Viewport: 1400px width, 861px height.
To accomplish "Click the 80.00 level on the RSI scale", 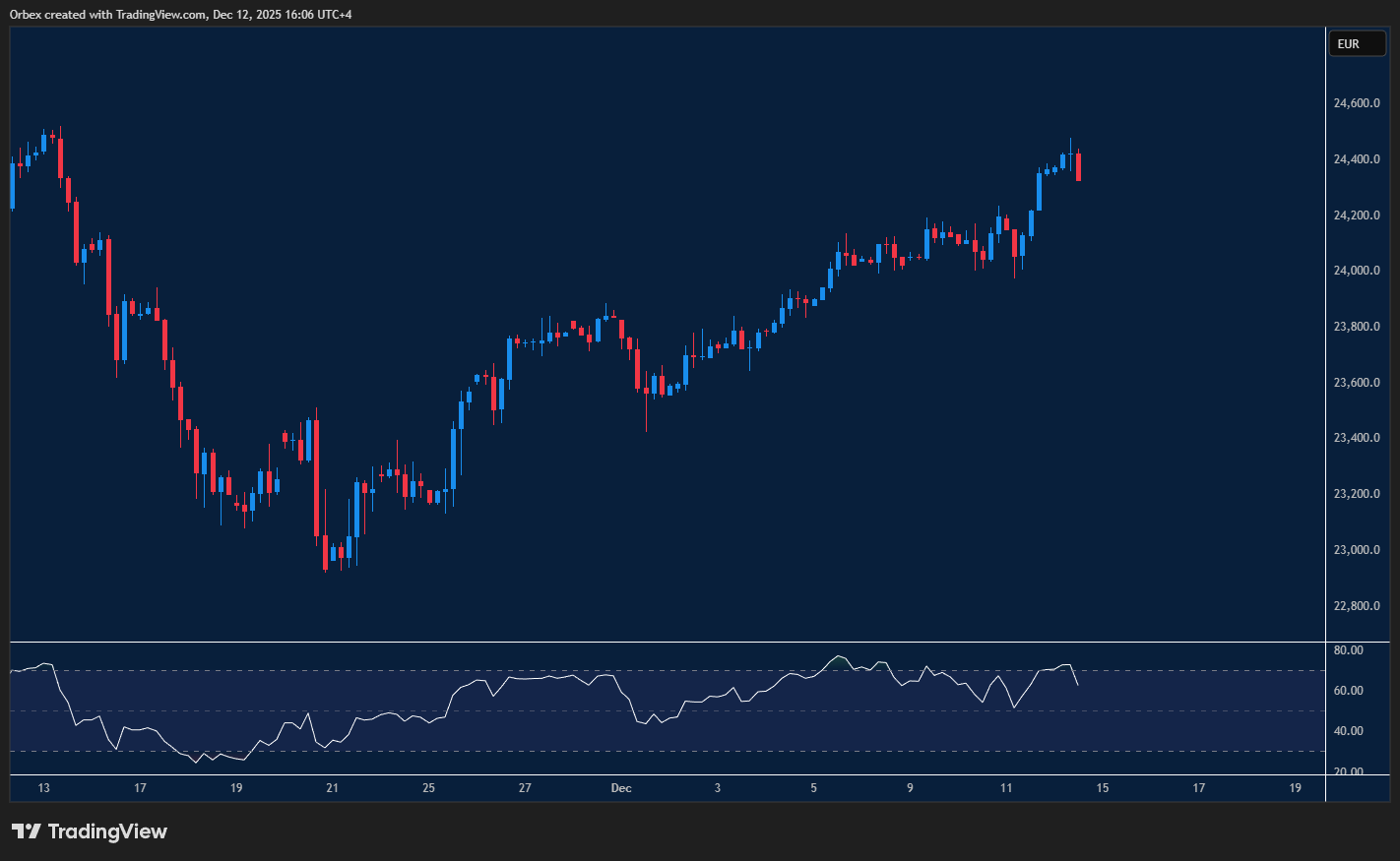I will pyautogui.click(x=1349, y=649).
